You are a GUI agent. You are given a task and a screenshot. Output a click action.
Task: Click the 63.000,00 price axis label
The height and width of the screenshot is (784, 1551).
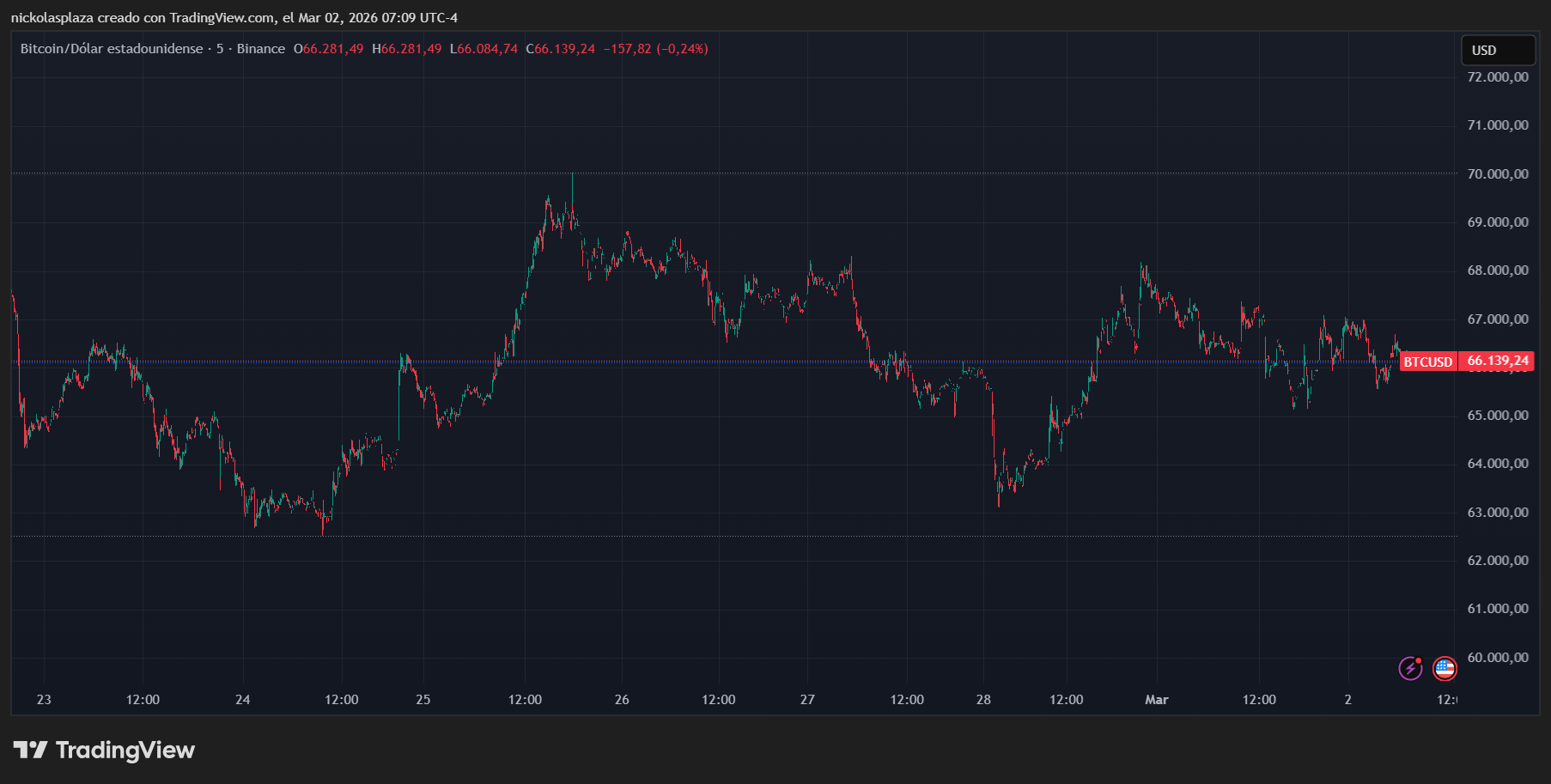pyautogui.click(x=1497, y=513)
